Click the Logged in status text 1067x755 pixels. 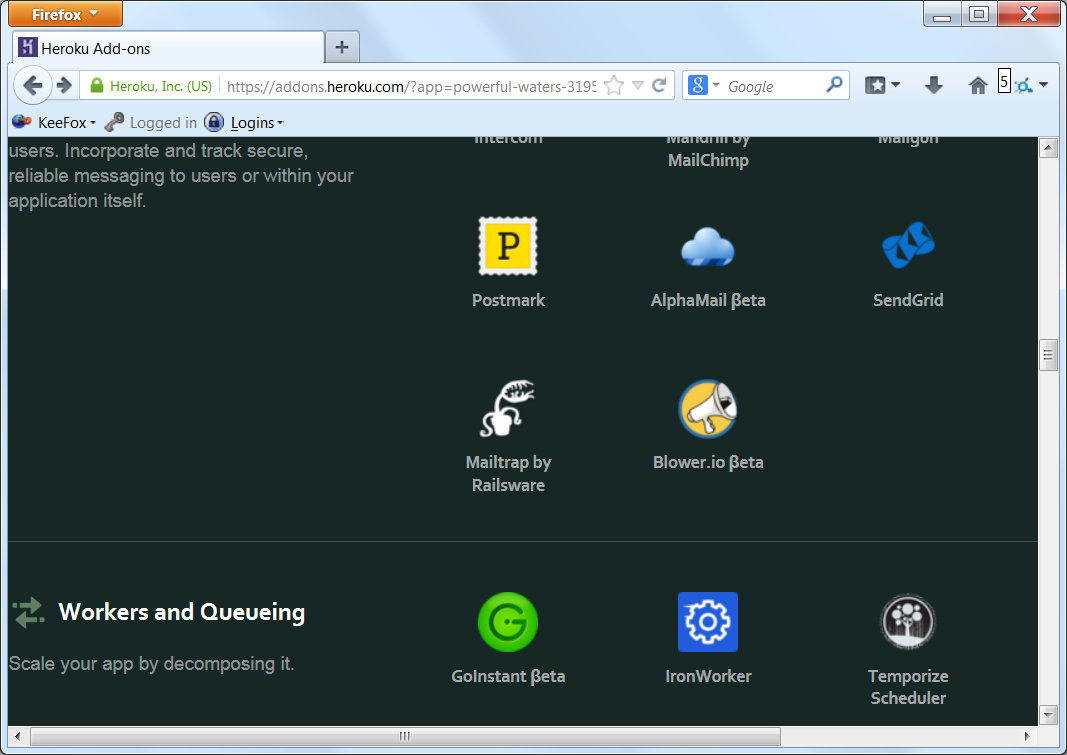click(x=163, y=123)
